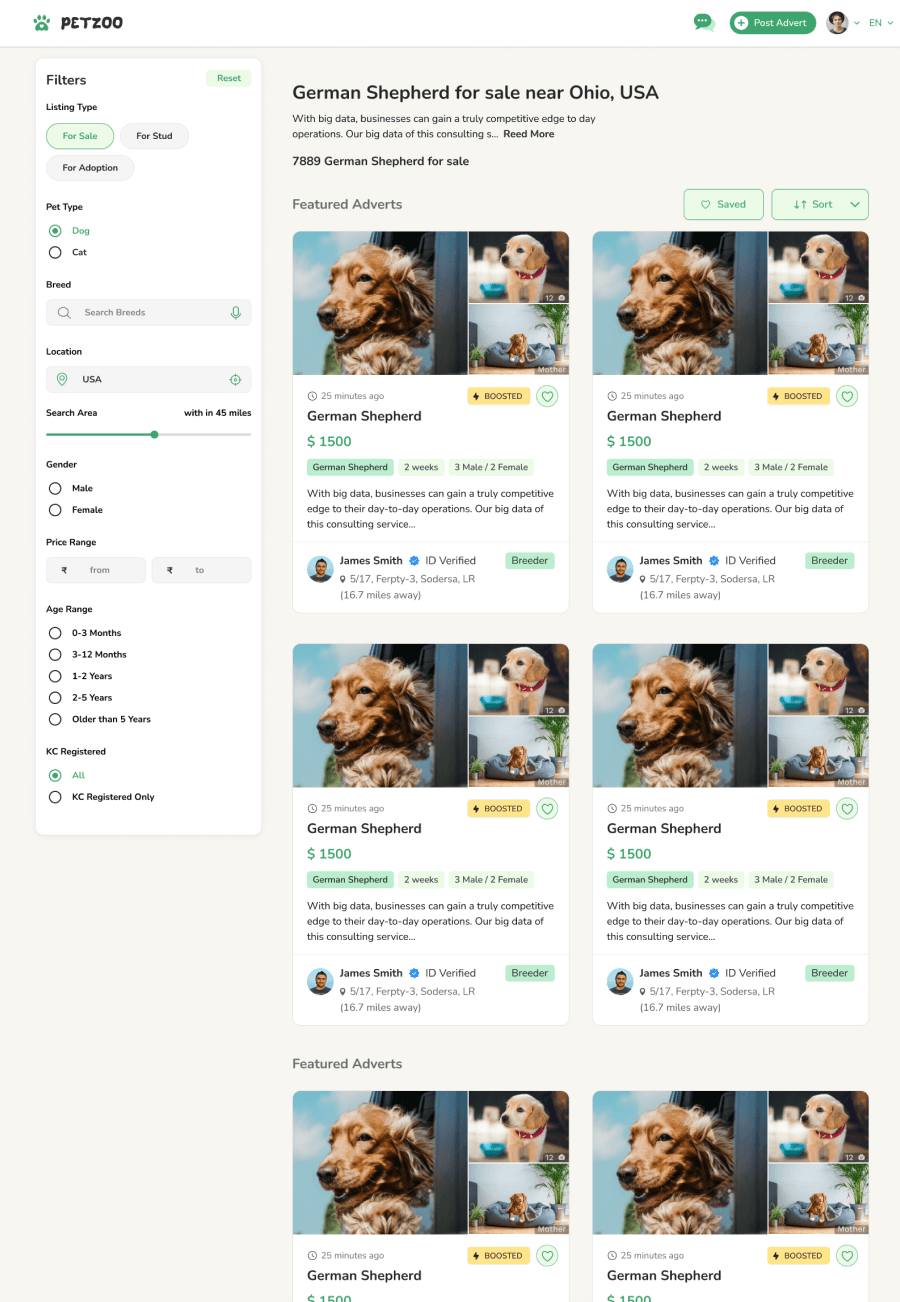Open the main dog photo on middle-right card
This screenshot has width=900, height=1302.
coord(680,716)
